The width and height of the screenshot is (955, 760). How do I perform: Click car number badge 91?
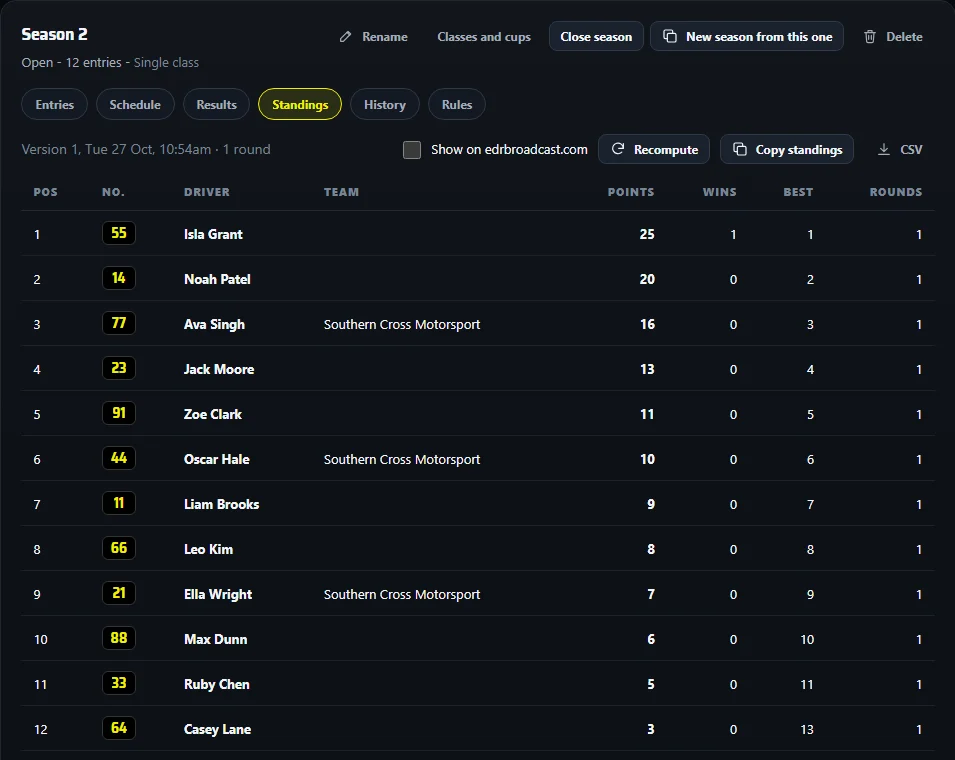tap(119, 413)
